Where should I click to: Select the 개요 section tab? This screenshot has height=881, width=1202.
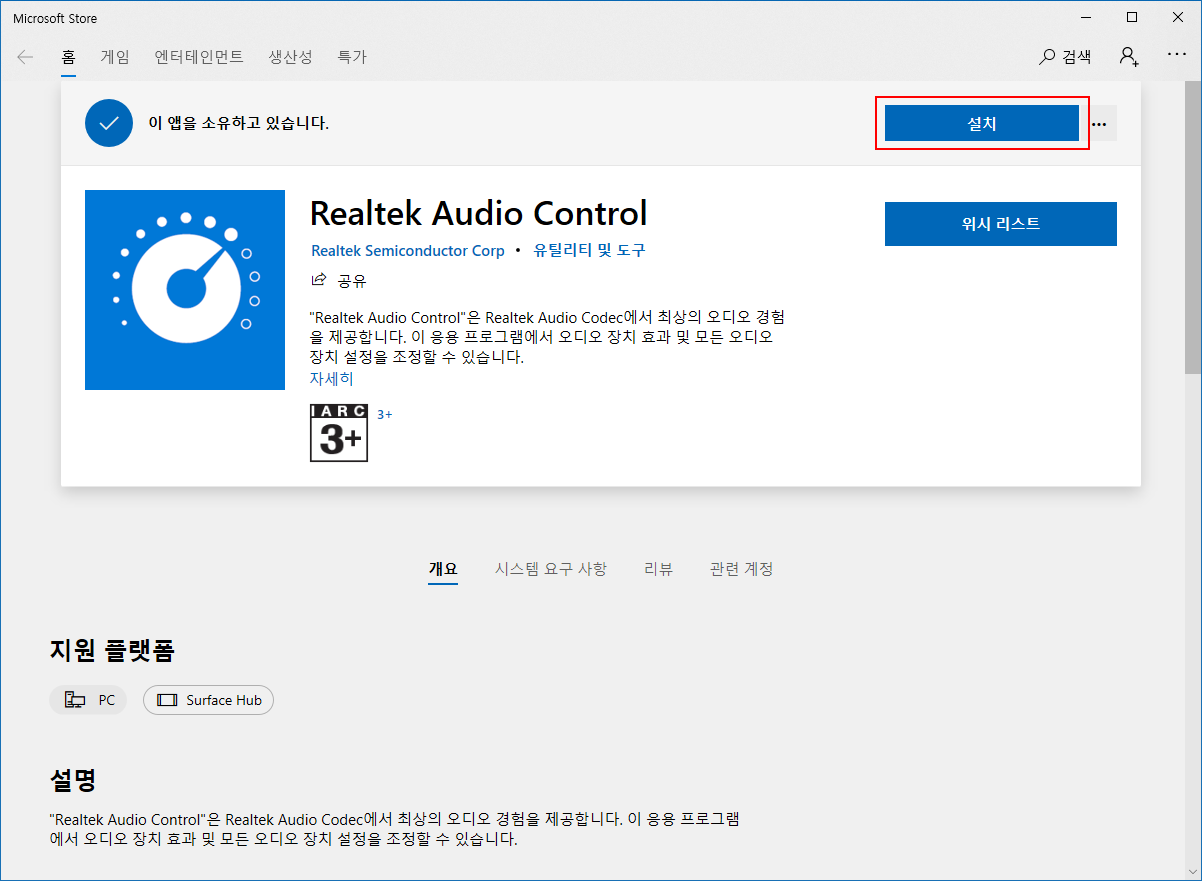[x=443, y=569]
